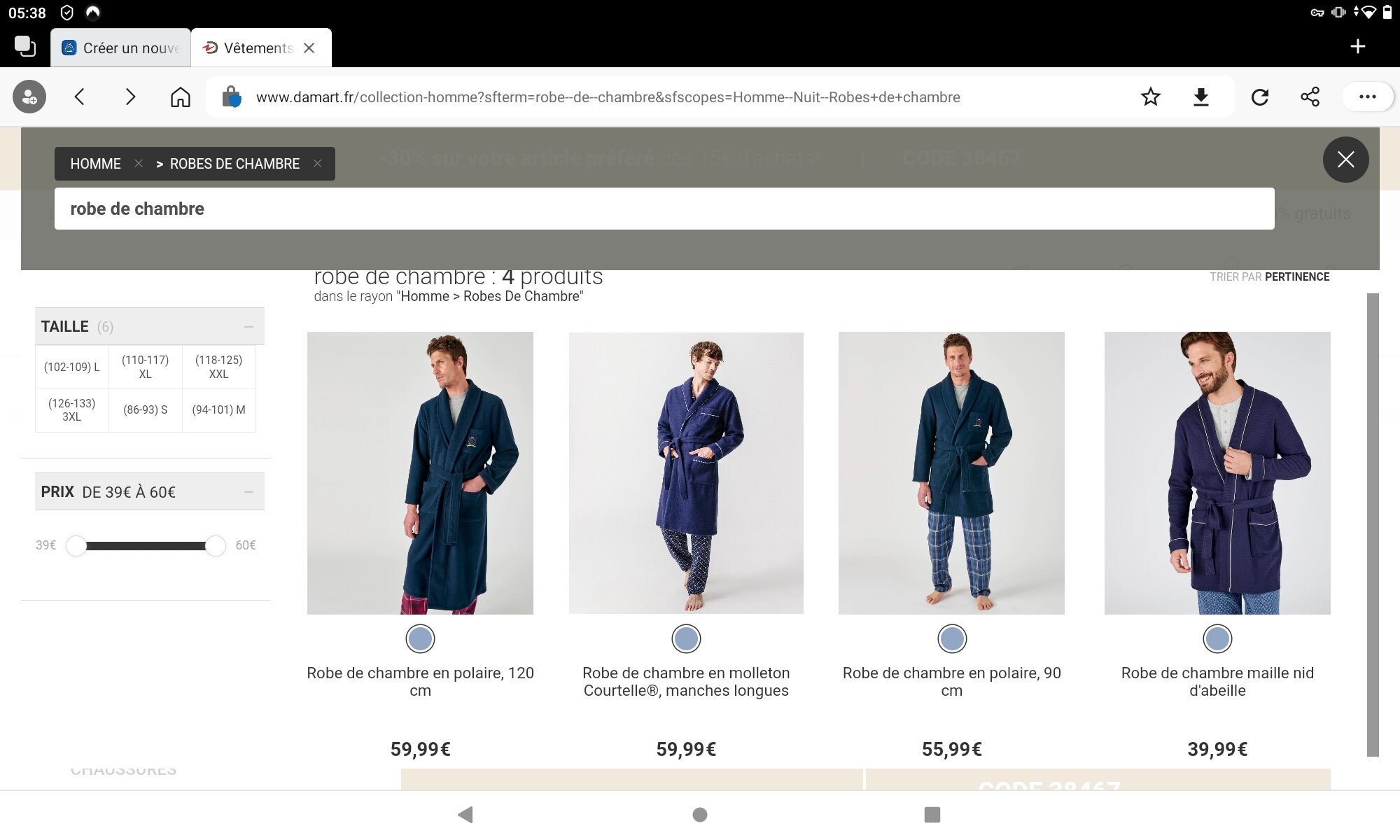Navigate back with the left arrow
The image size is (1400, 840).
click(80, 97)
